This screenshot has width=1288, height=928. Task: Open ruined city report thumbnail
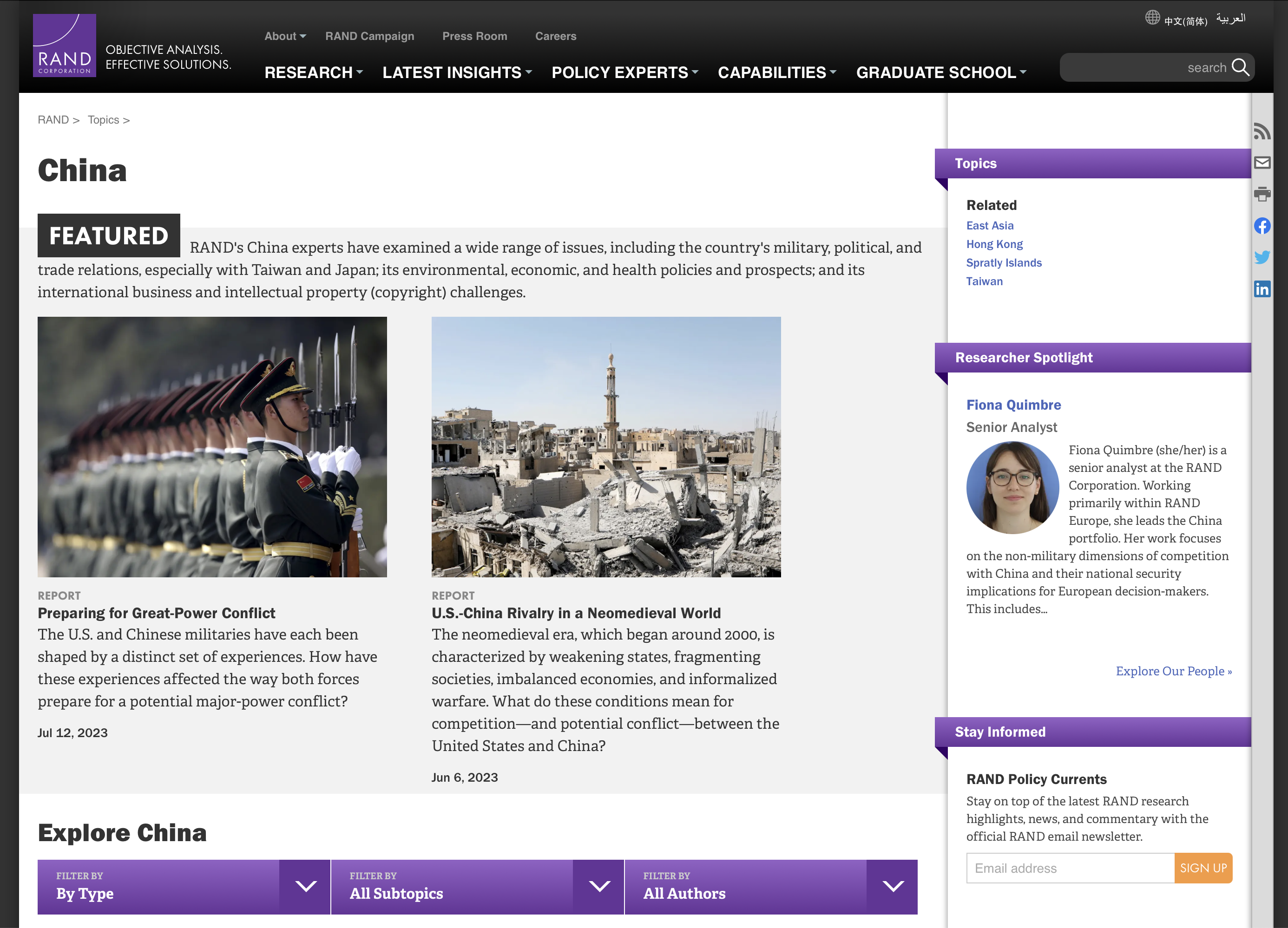click(x=606, y=447)
